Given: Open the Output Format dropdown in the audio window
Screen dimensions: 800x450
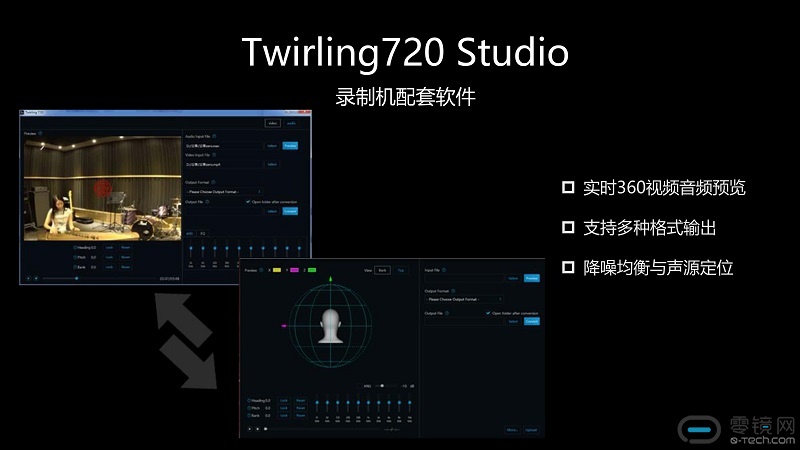Looking at the screenshot, I should (464, 299).
